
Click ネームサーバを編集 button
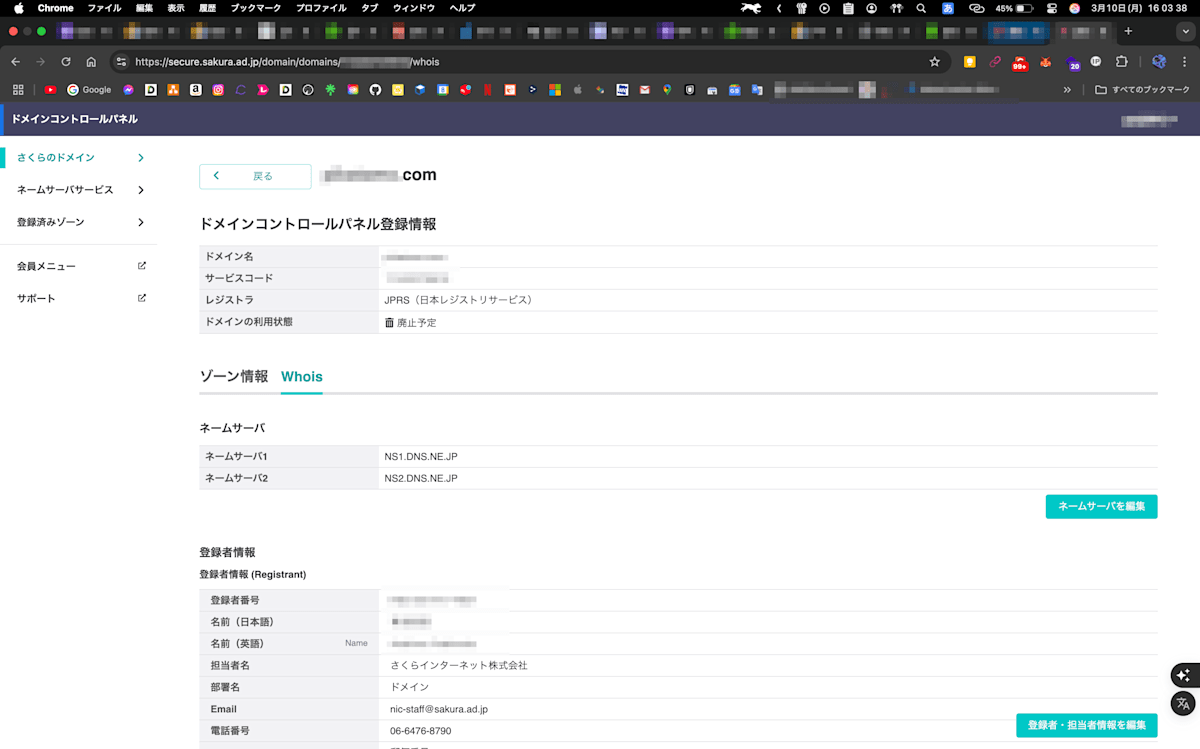(x=1101, y=506)
